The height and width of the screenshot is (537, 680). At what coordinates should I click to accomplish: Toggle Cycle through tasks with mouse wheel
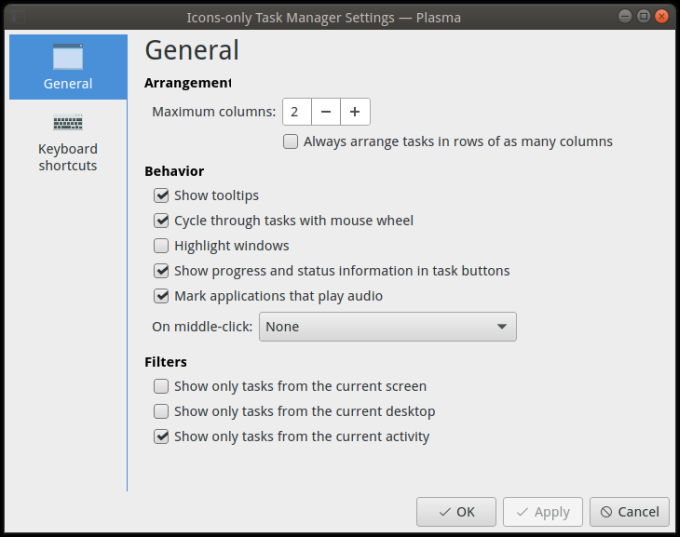click(x=161, y=221)
